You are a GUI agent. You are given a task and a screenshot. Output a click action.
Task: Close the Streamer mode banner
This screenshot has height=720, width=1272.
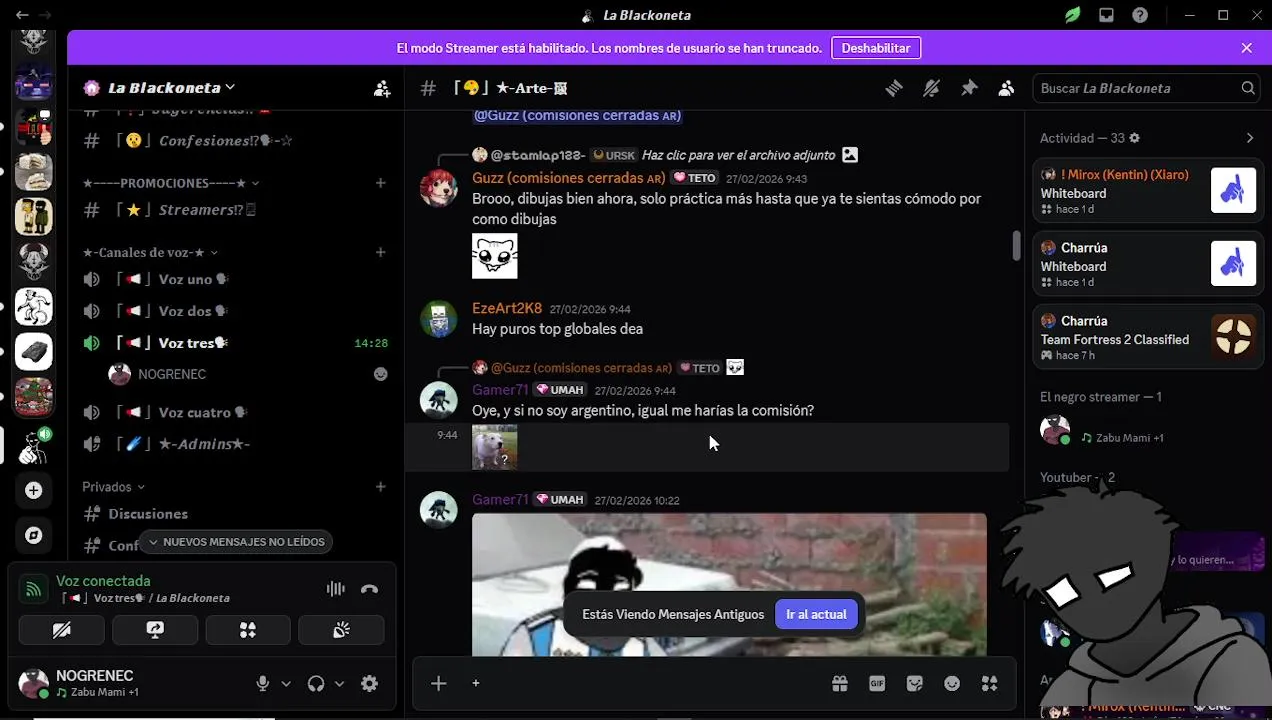click(1246, 48)
